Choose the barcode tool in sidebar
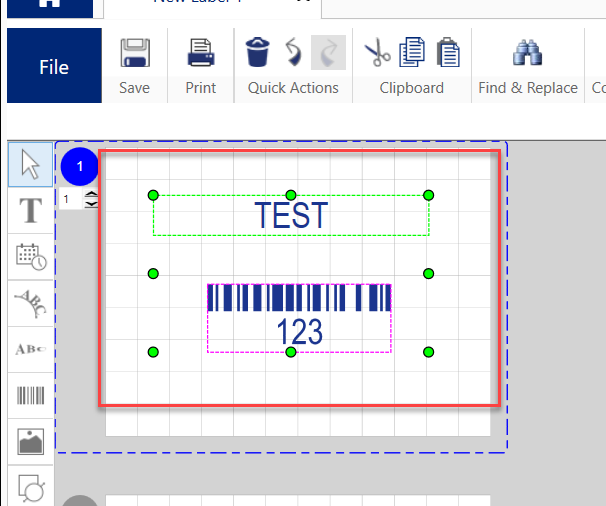606x506 pixels. point(31,394)
